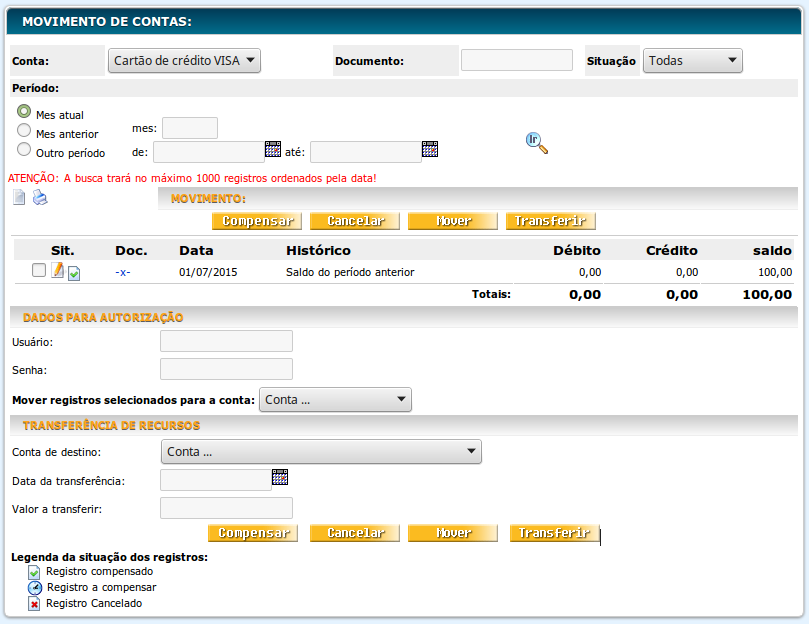Click the printer icon
Screen dimensions: 809x624
40,197
